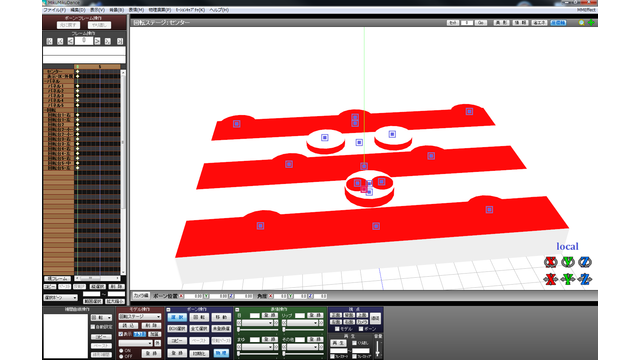Click the blue Z move axis icon
Image resolution: width=640 pixels, height=360 pixels.
point(585,279)
